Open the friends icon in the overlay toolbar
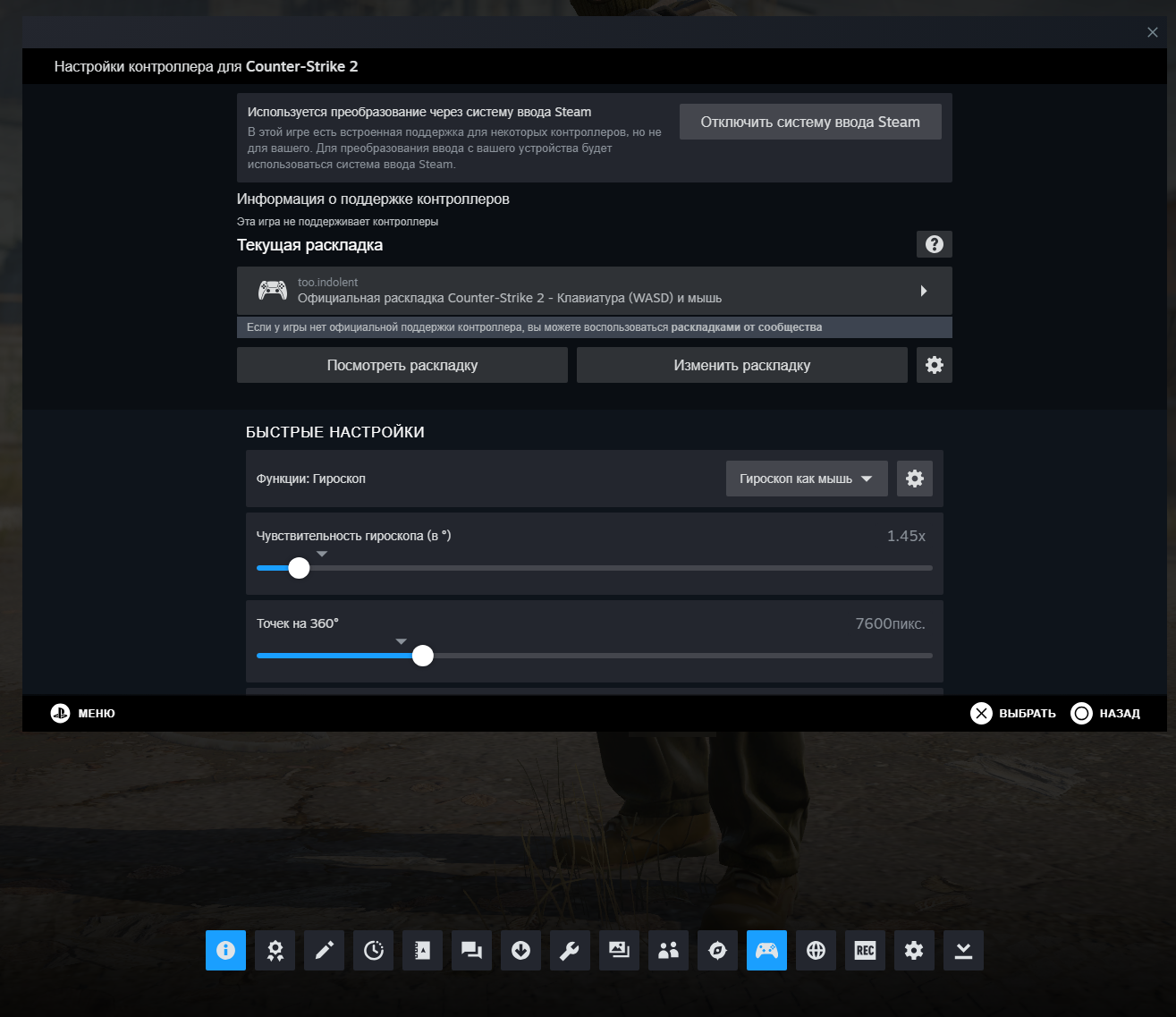This screenshot has height=1017, width=1176. (668, 950)
